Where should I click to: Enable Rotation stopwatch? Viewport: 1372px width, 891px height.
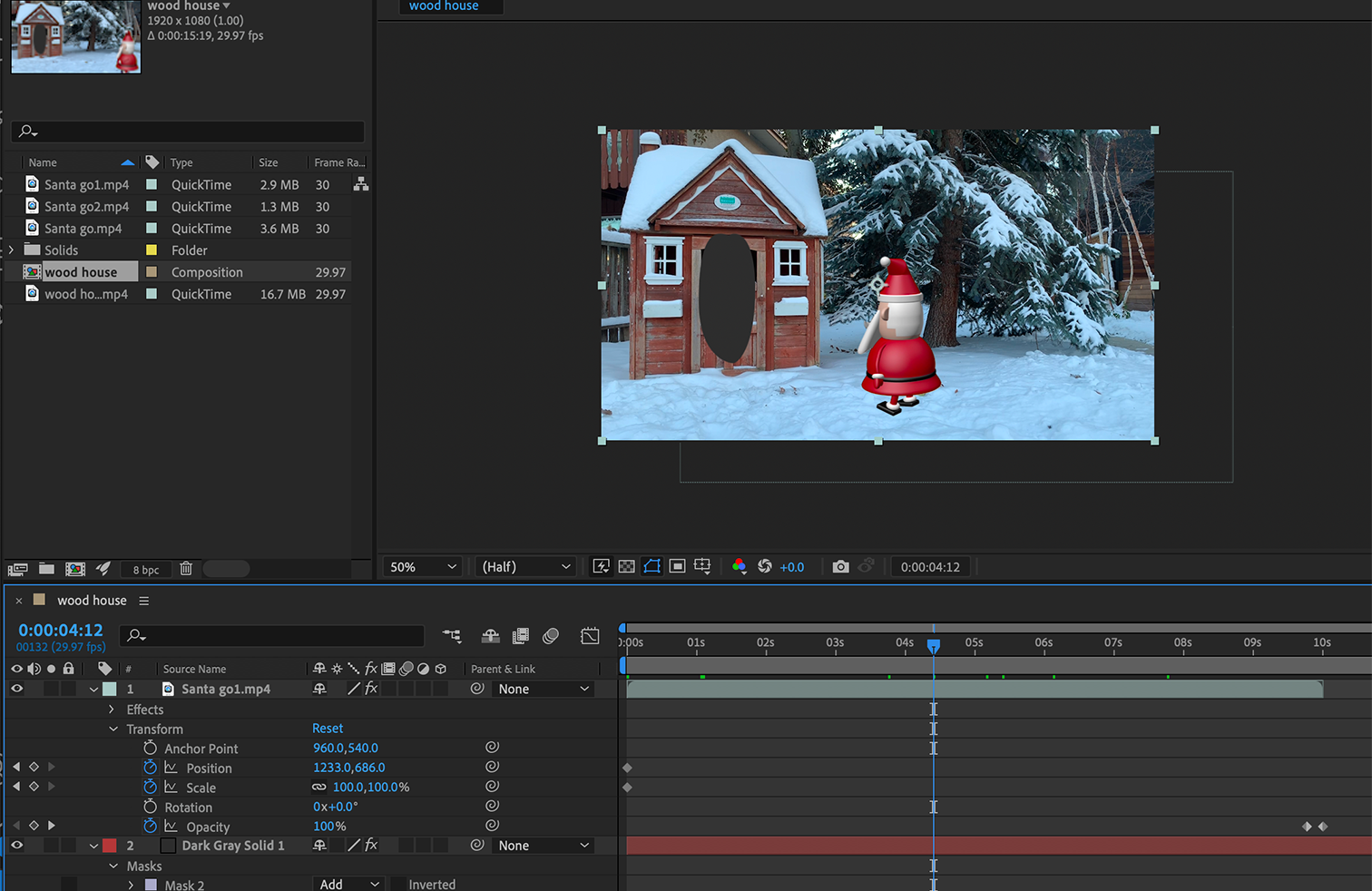(151, 807)
